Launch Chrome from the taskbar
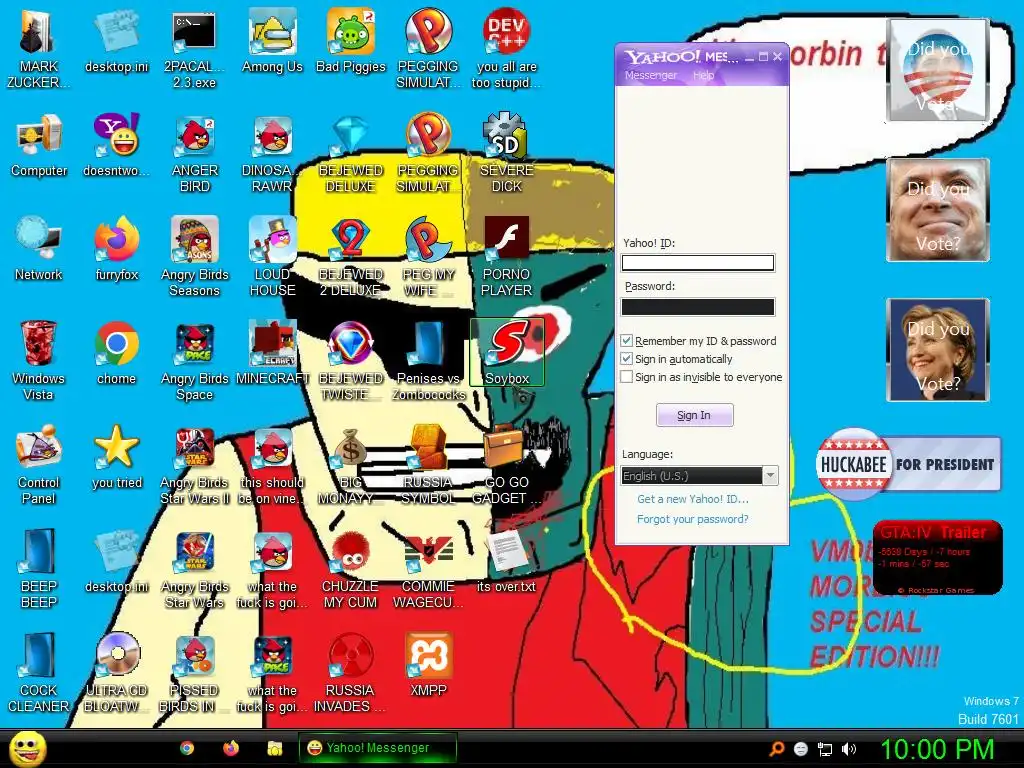Viewport: 1024px width, 768px height. (x=187, y=748)
